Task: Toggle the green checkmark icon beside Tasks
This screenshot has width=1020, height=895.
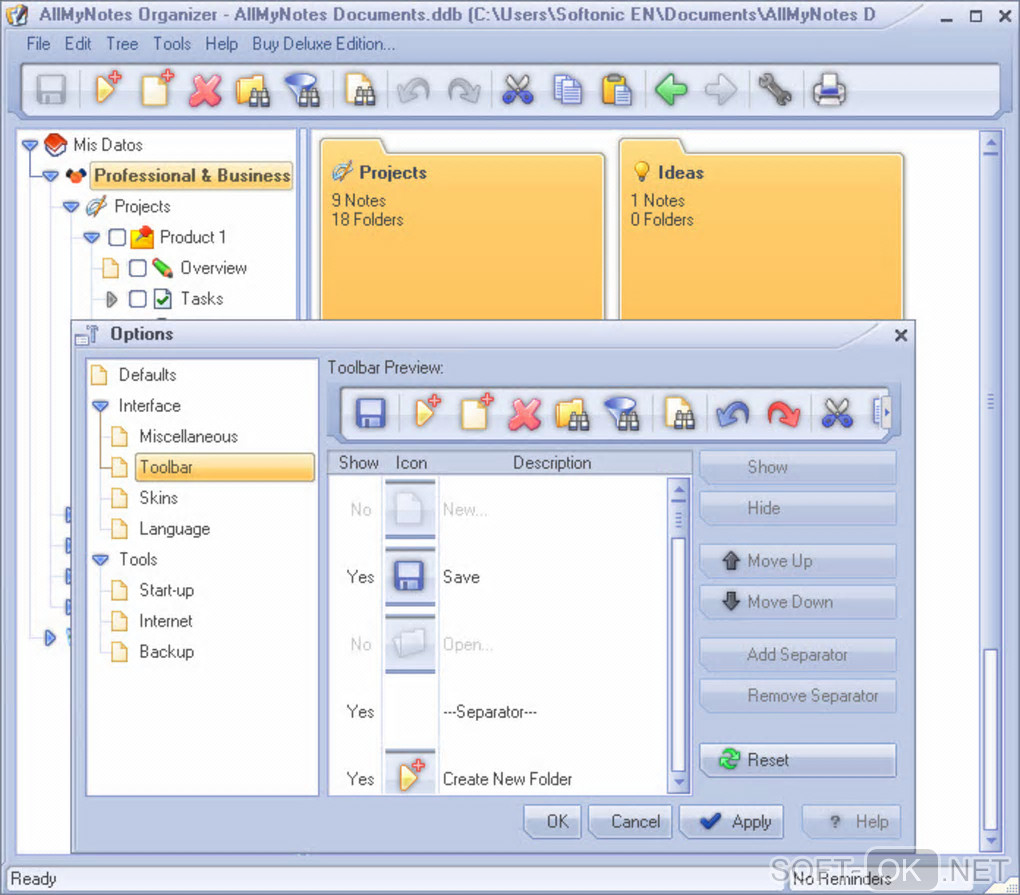Action: pos(163,299)
